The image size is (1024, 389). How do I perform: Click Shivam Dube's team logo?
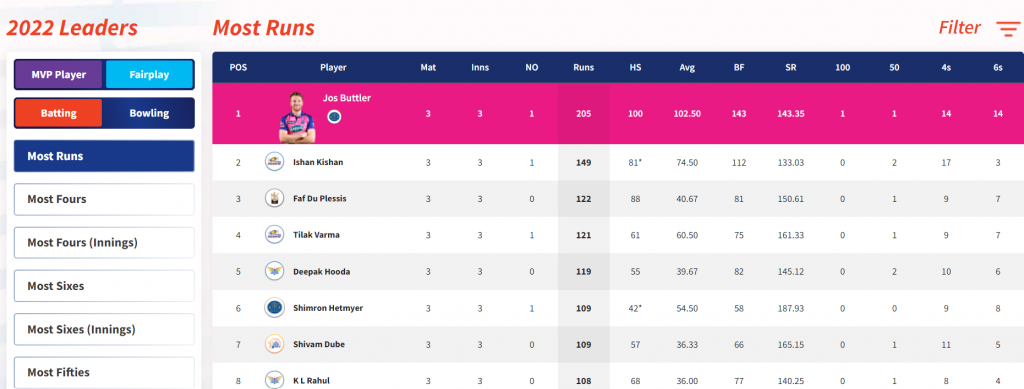click(274, 344)
